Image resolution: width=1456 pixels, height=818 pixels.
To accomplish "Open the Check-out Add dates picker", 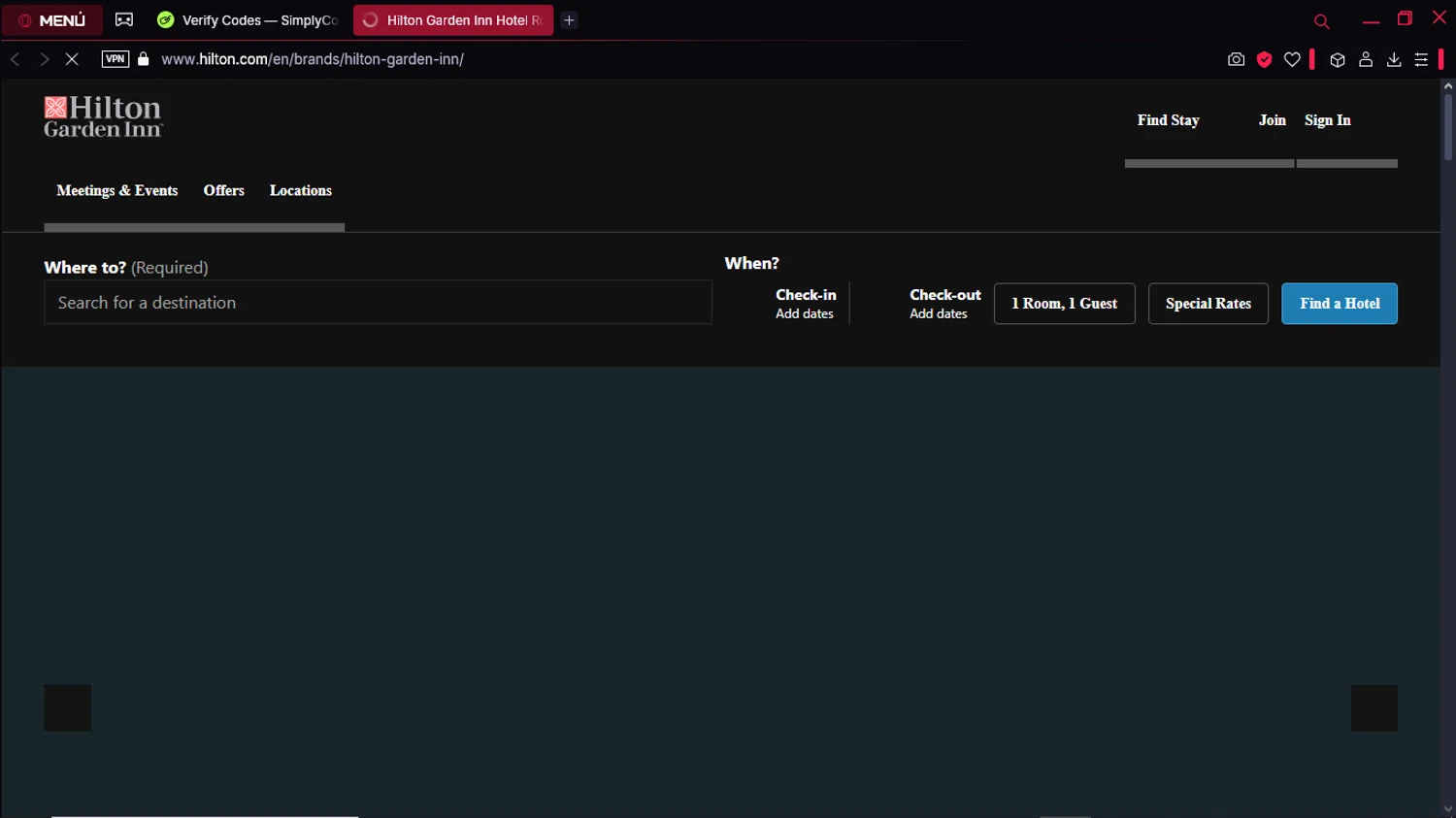I will [944, 303].
